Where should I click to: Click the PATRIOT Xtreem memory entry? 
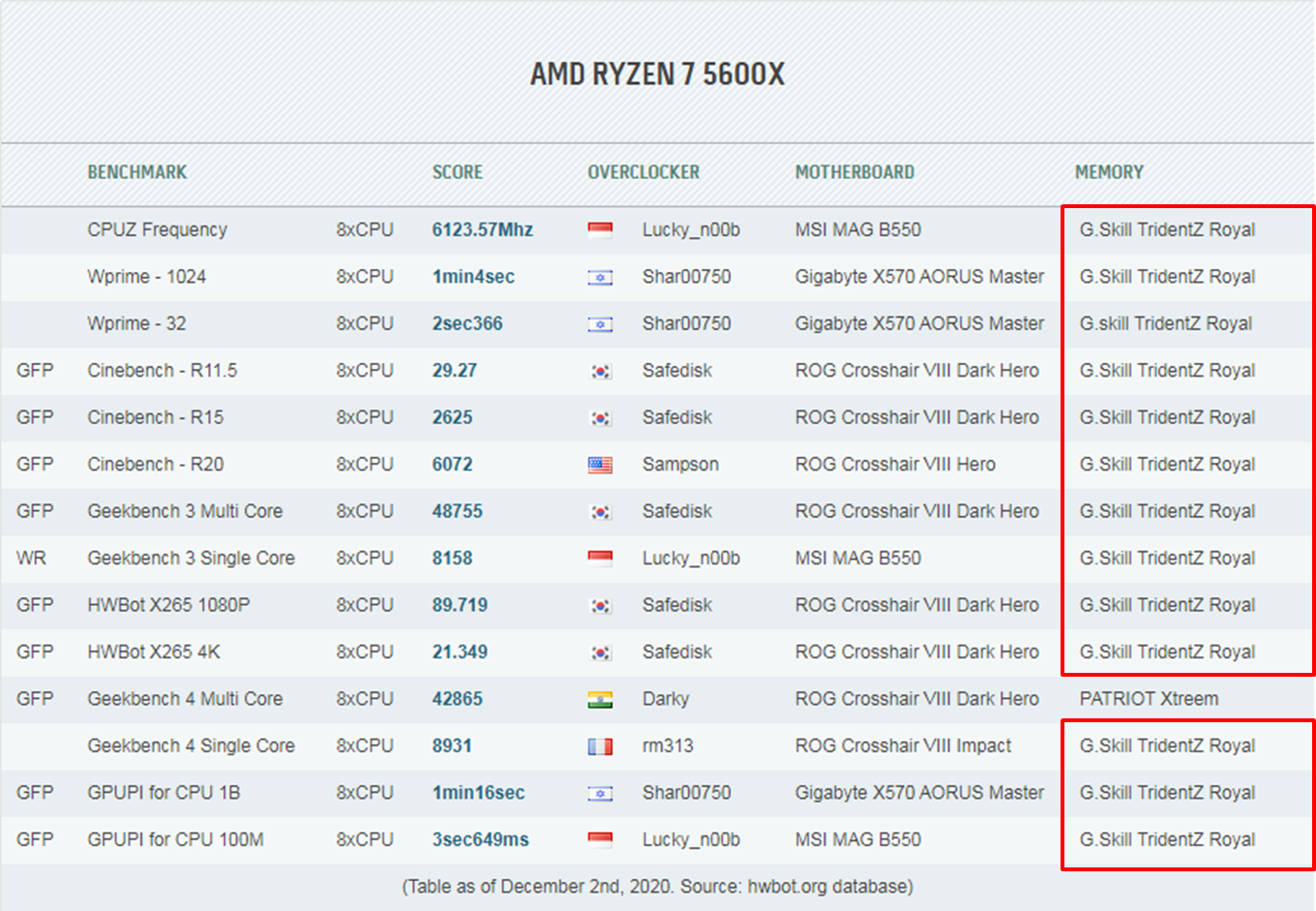(x=1149, y=699)
